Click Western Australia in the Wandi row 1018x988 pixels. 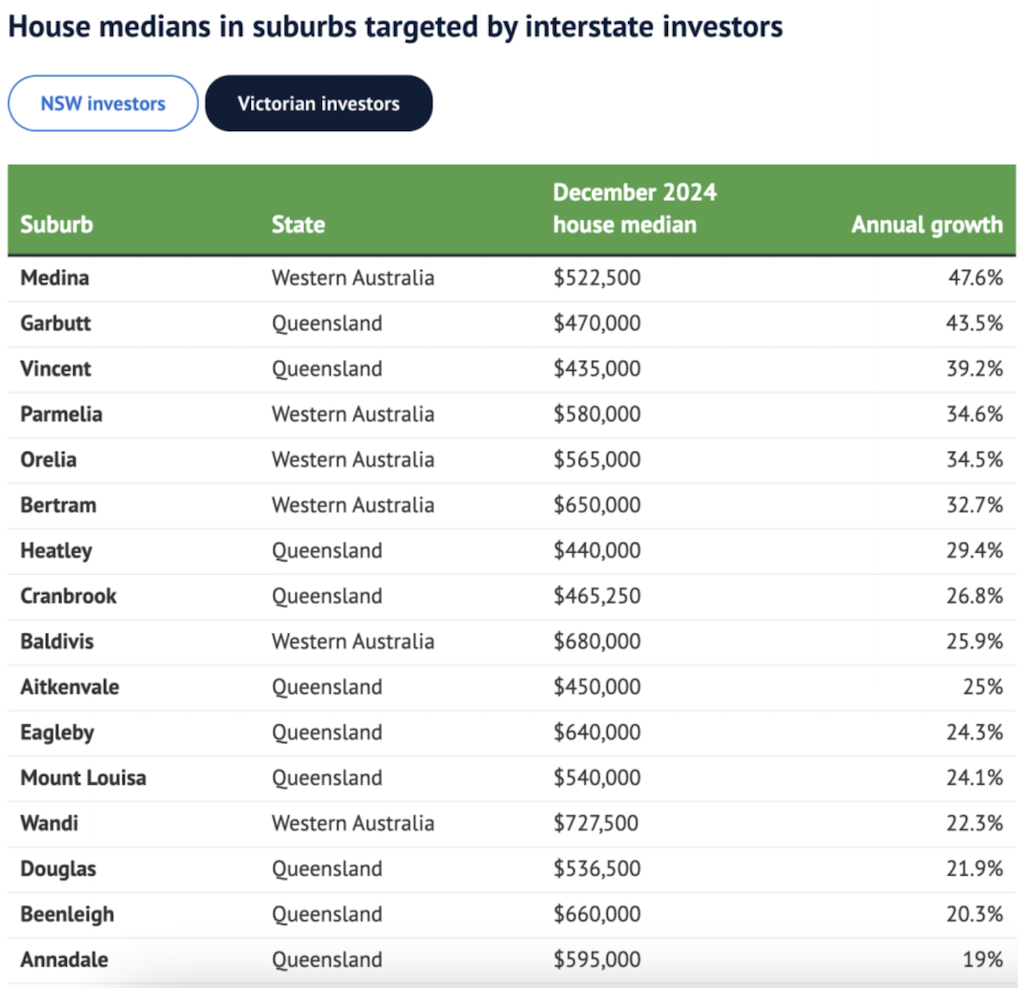(353, 823)
